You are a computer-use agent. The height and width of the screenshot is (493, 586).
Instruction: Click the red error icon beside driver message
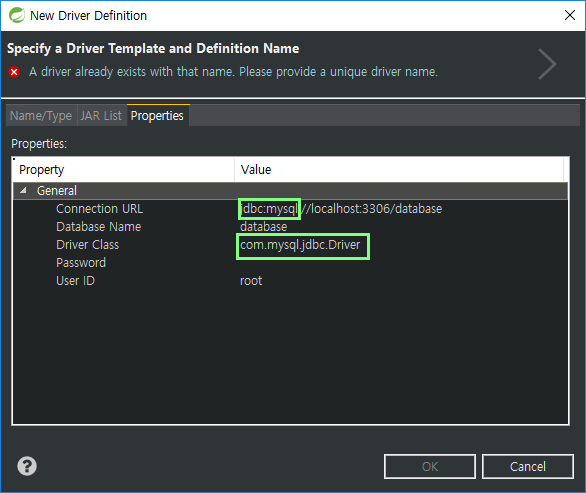[14, 72]
